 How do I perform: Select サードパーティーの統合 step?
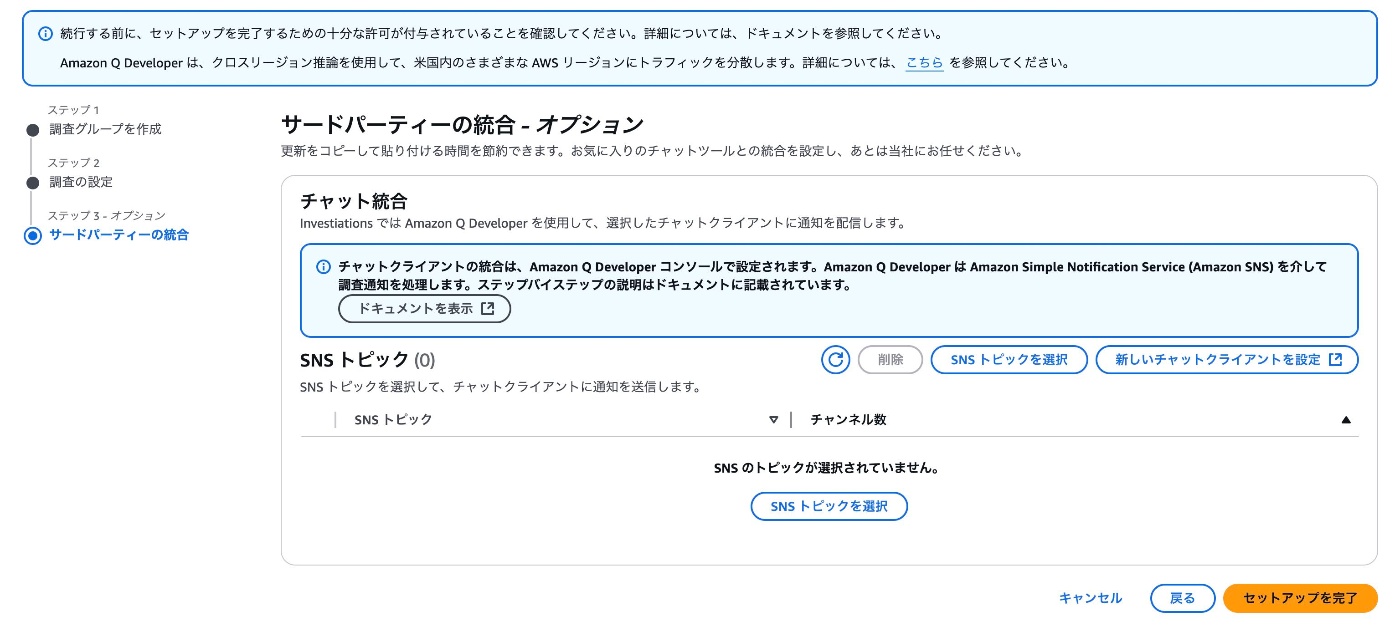point(119,235)
